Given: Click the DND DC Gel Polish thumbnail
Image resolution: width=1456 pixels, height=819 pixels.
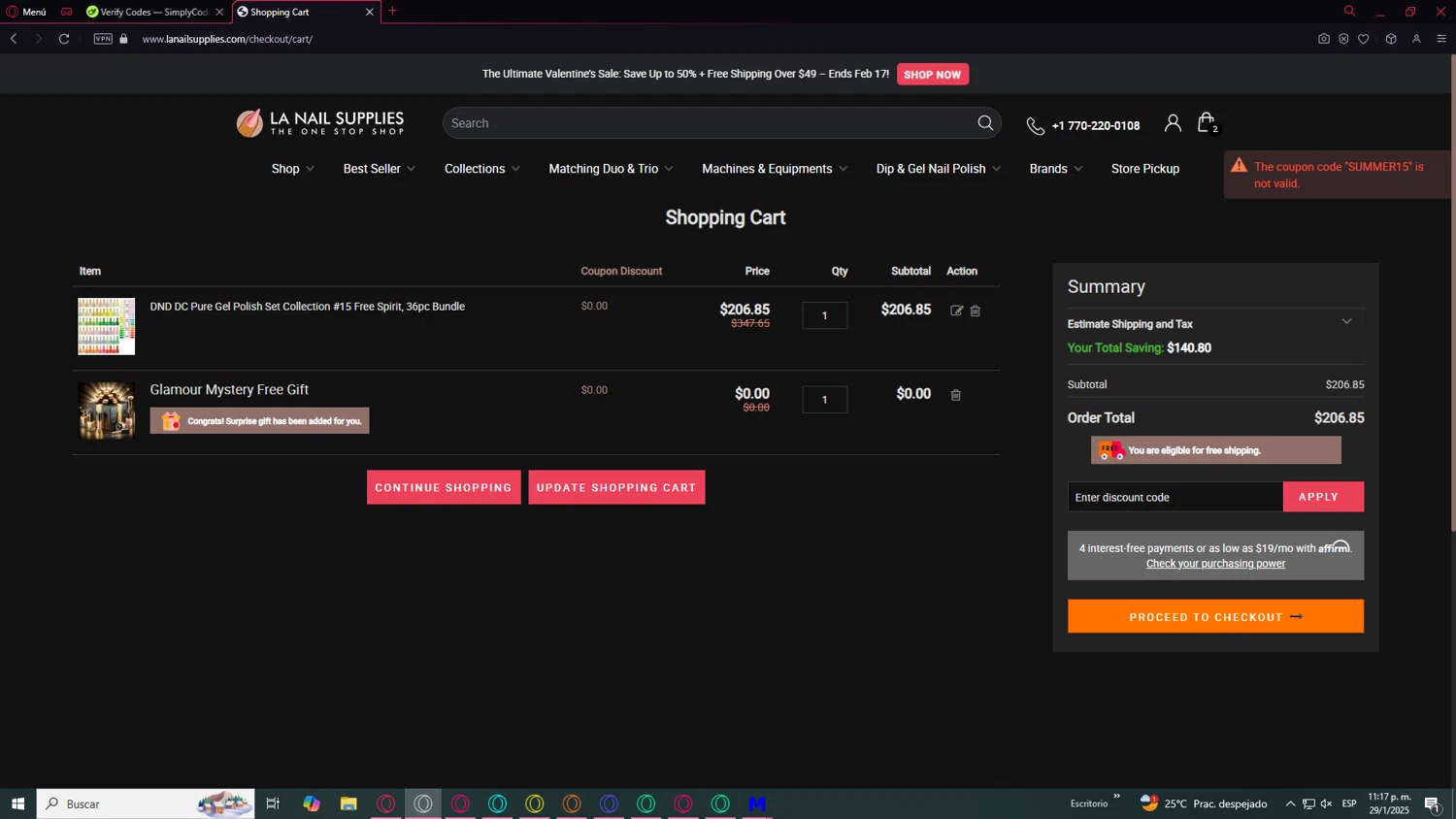Looking at the screenshot, I should [x=107, y=326].
